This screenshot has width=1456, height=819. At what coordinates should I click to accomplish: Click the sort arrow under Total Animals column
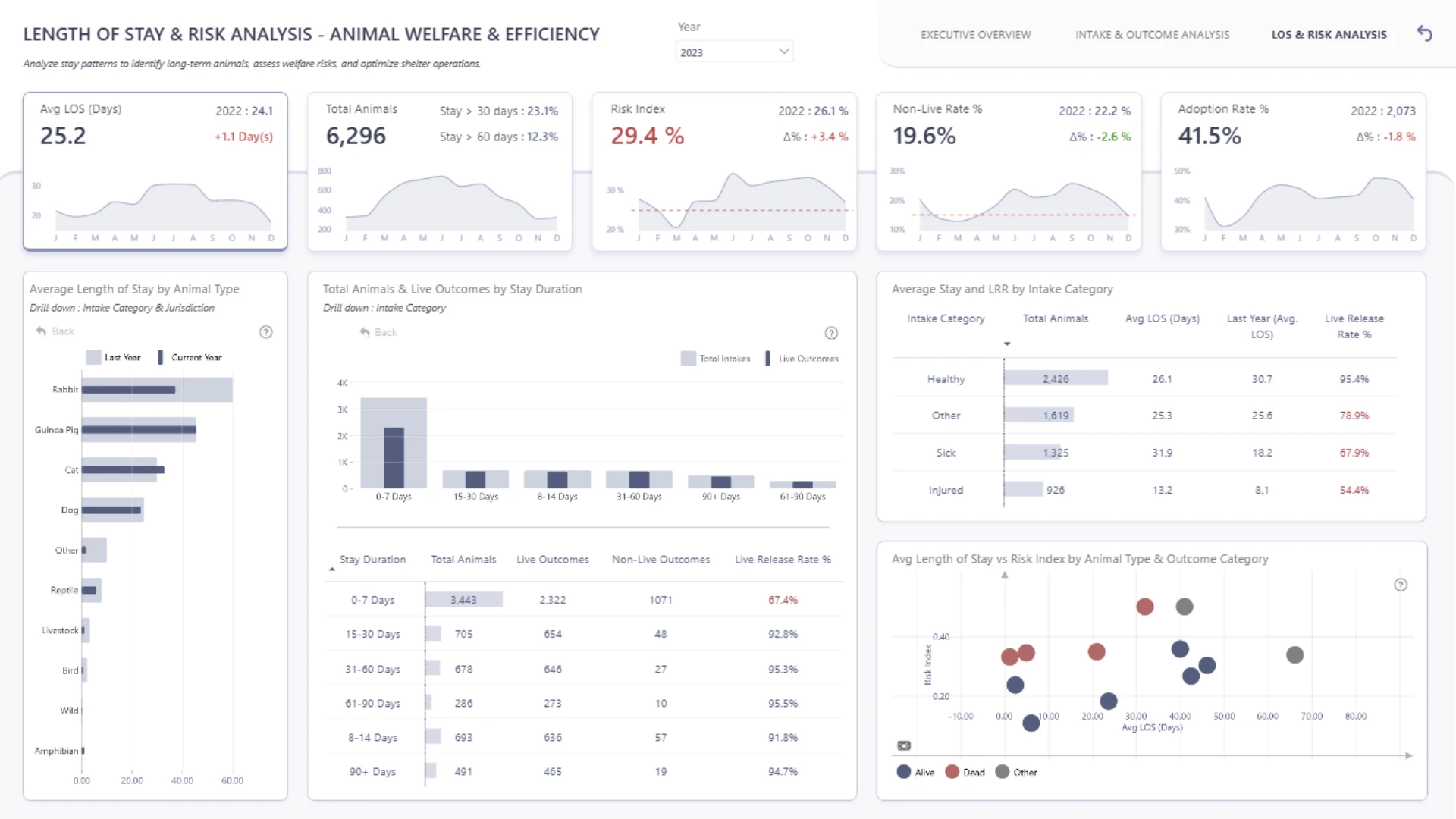click(1007, 344)
